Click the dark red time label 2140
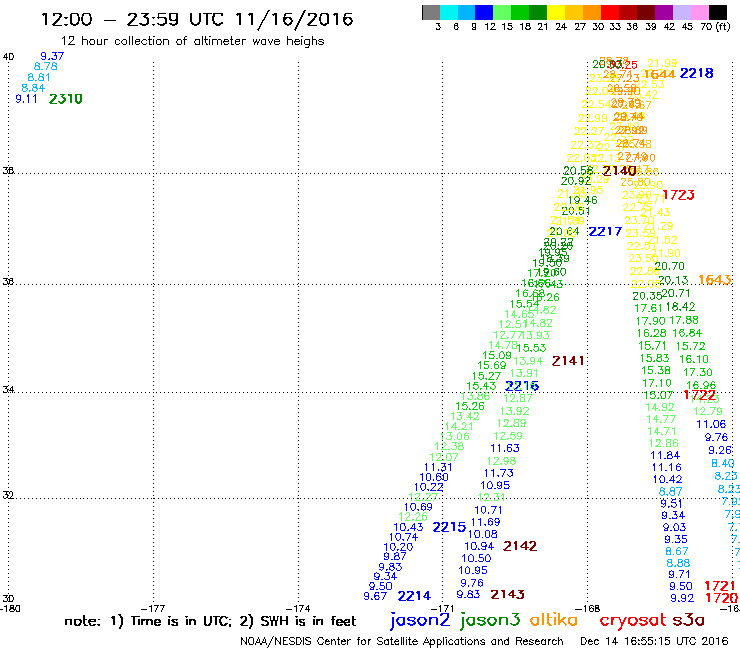Viewport: 740px width, 650px height. click(619, 170)
